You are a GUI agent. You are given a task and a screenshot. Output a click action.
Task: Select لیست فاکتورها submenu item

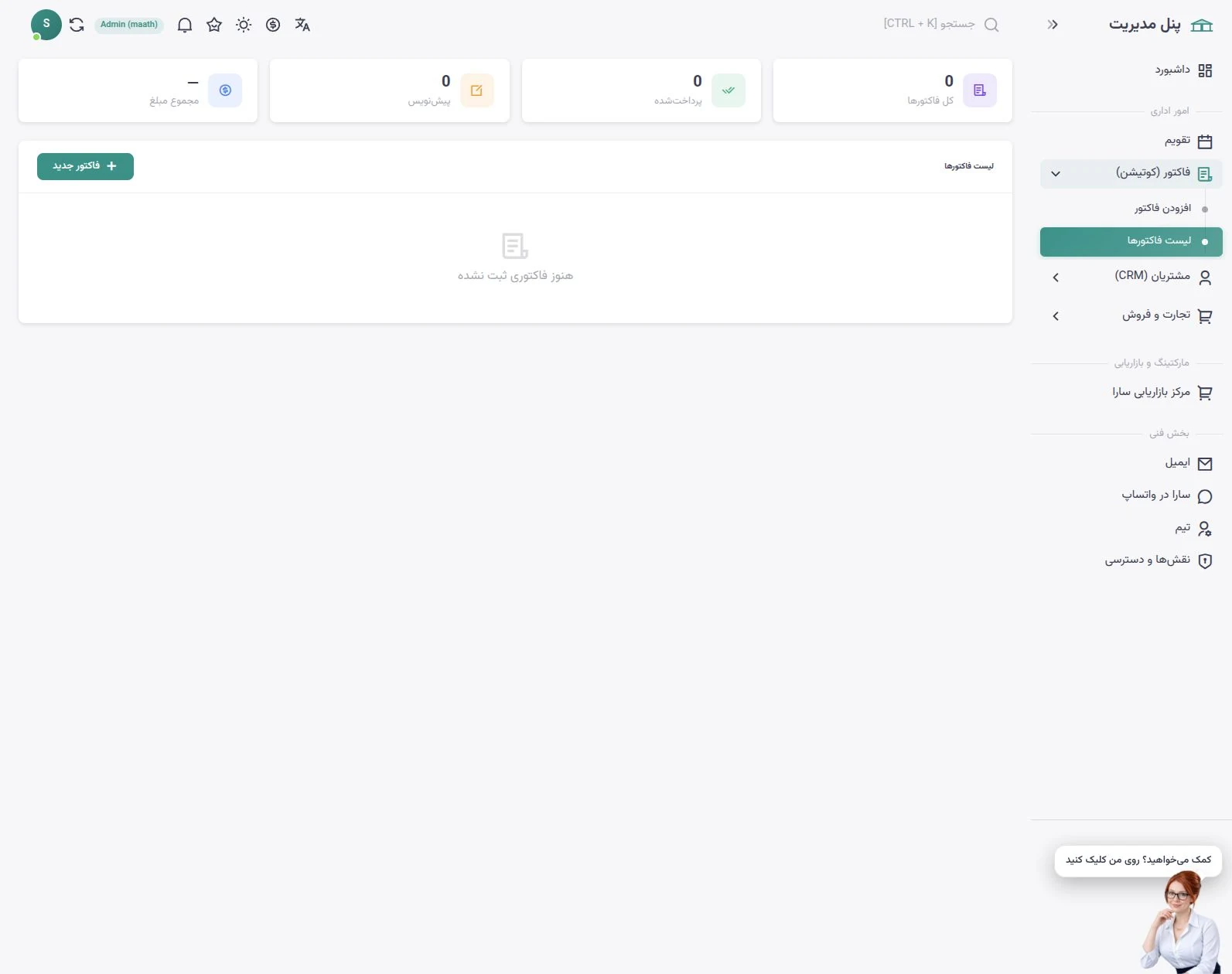click(x=1131, y=241)
